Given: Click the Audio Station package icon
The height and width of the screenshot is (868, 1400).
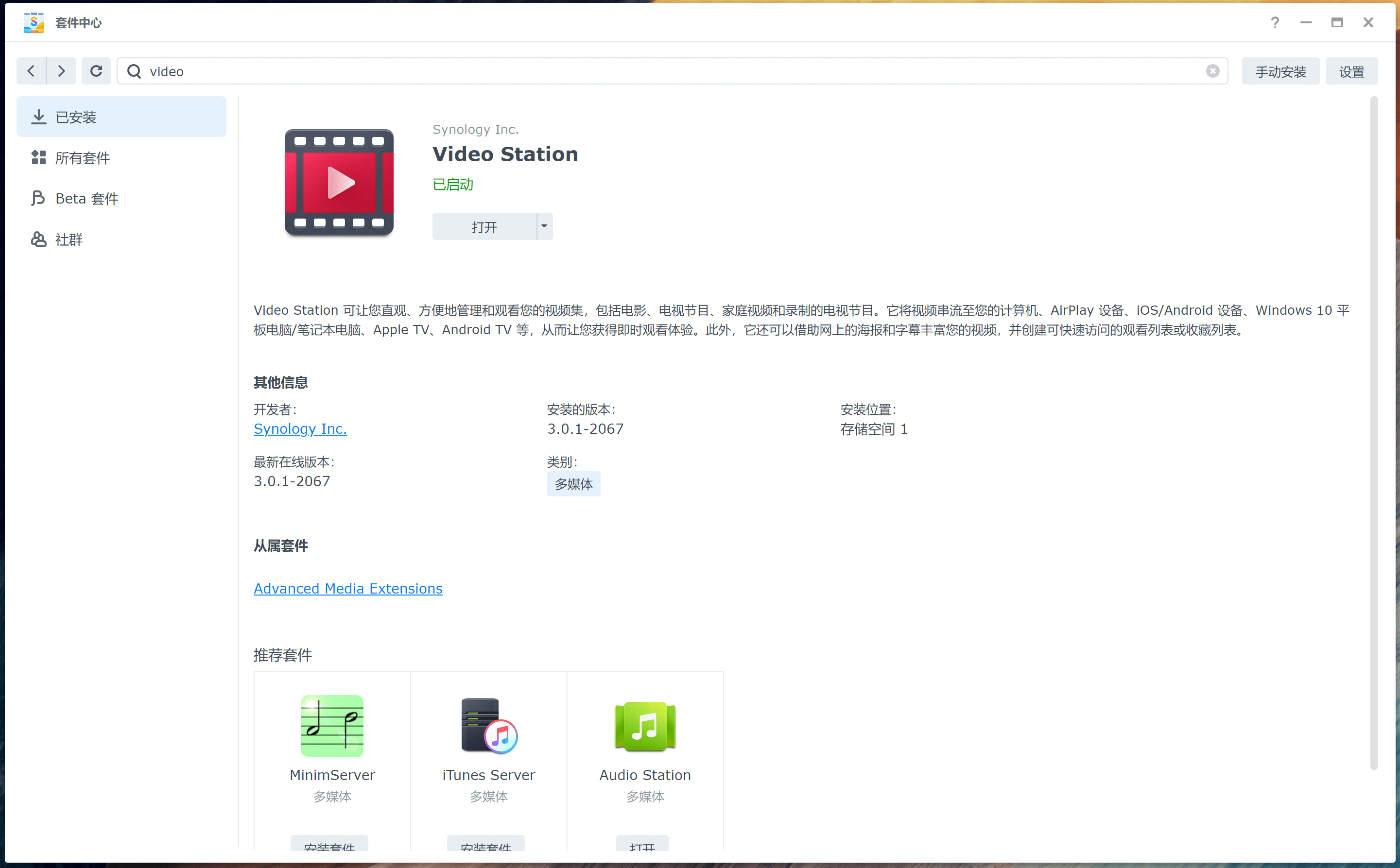Looking at the screenshot, I should [x=645, y=726].
